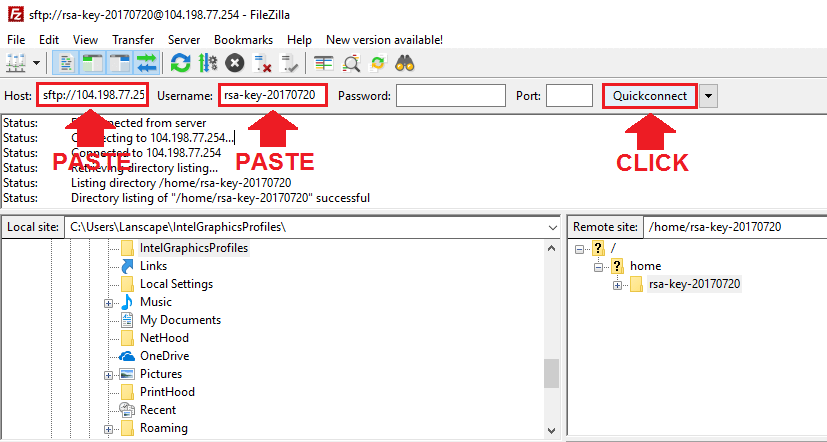Toggle local directory tree display icon

click(93, 64)
